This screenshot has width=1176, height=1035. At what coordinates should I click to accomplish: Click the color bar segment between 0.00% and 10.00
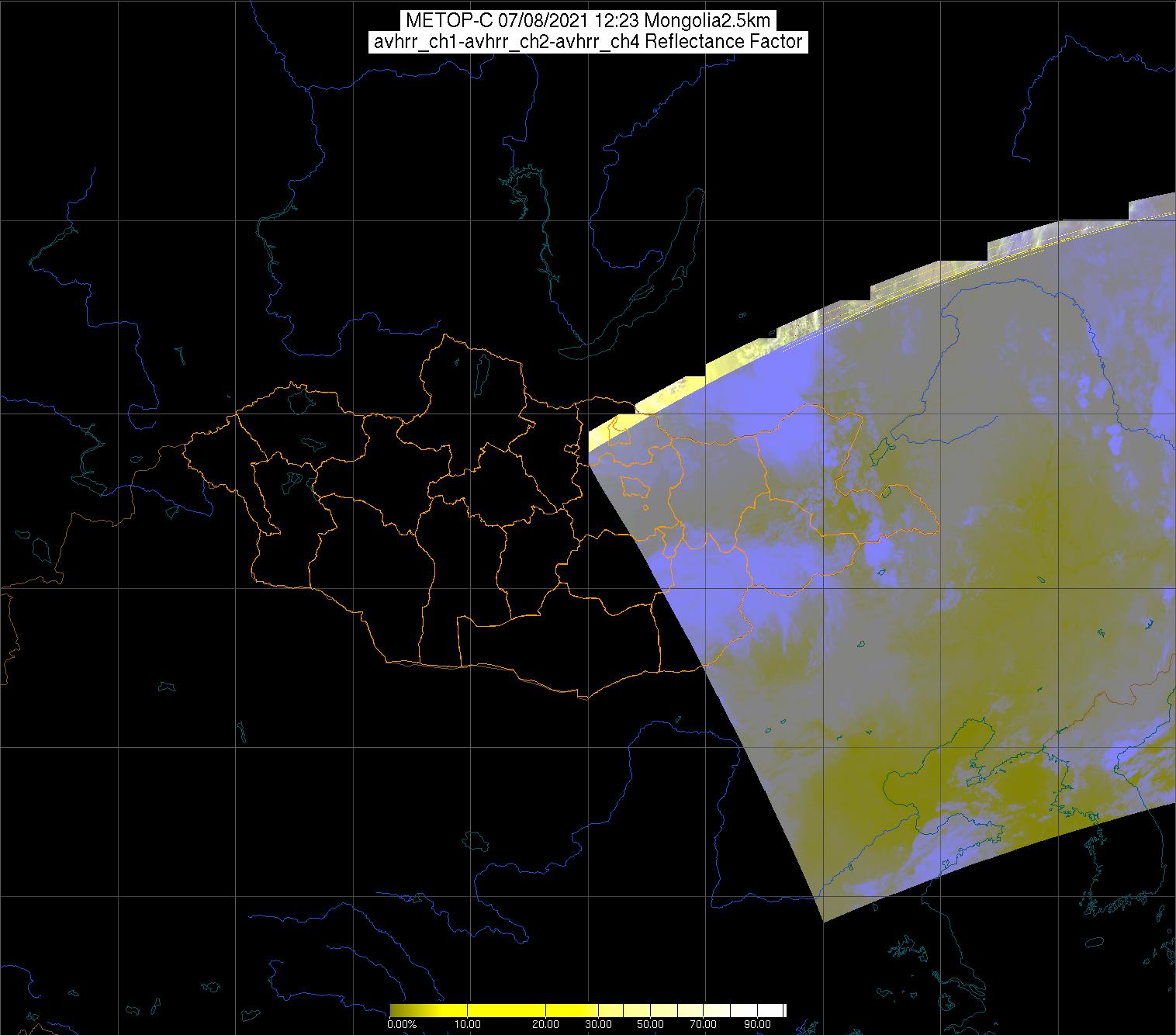[429, 1010]
